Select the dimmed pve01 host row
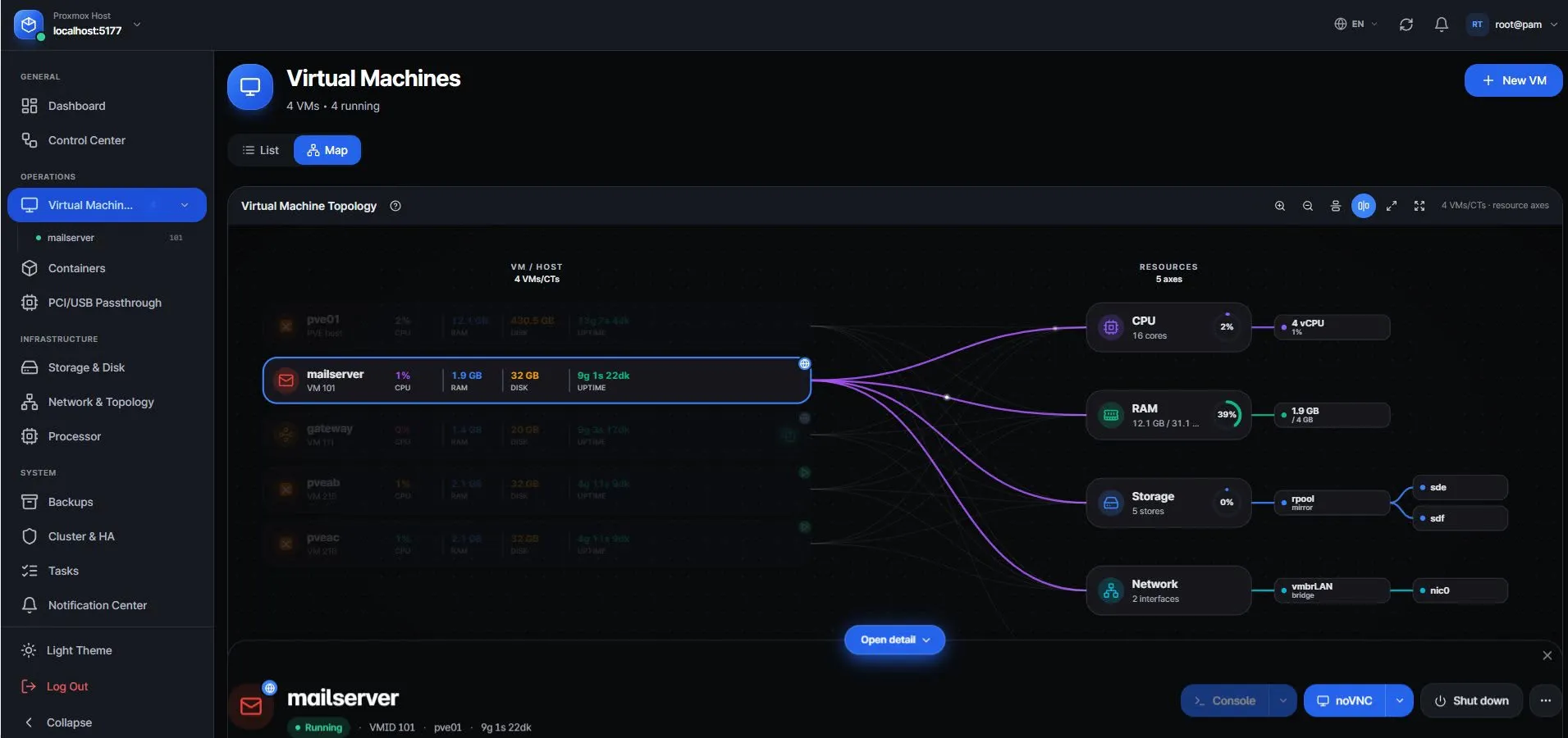Image resolution: width=1568 pixels, height=738 pixels. 537,326
